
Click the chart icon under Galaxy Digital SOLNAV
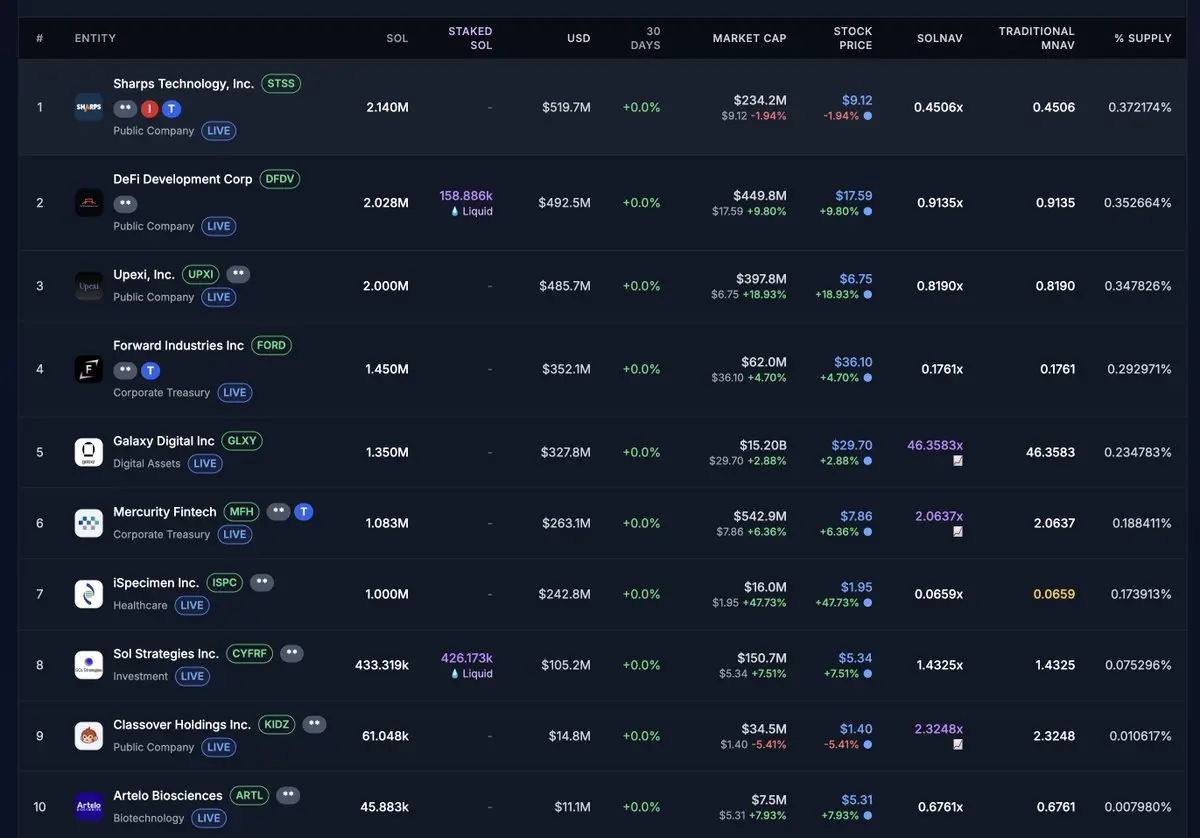pyautogui.click(x=958, y=461)
